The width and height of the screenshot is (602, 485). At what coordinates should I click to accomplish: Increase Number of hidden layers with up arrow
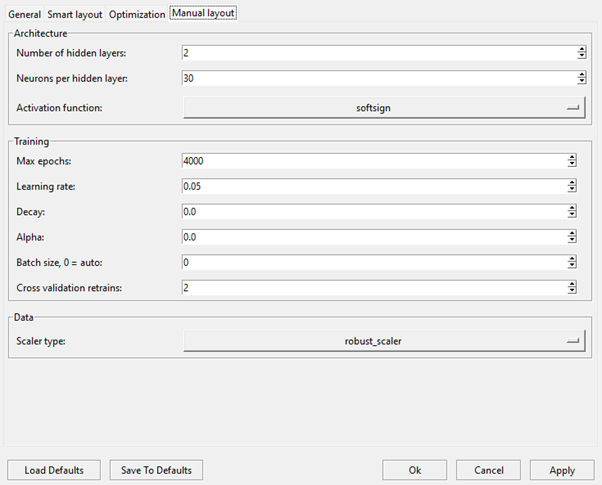tap(582, 49)
